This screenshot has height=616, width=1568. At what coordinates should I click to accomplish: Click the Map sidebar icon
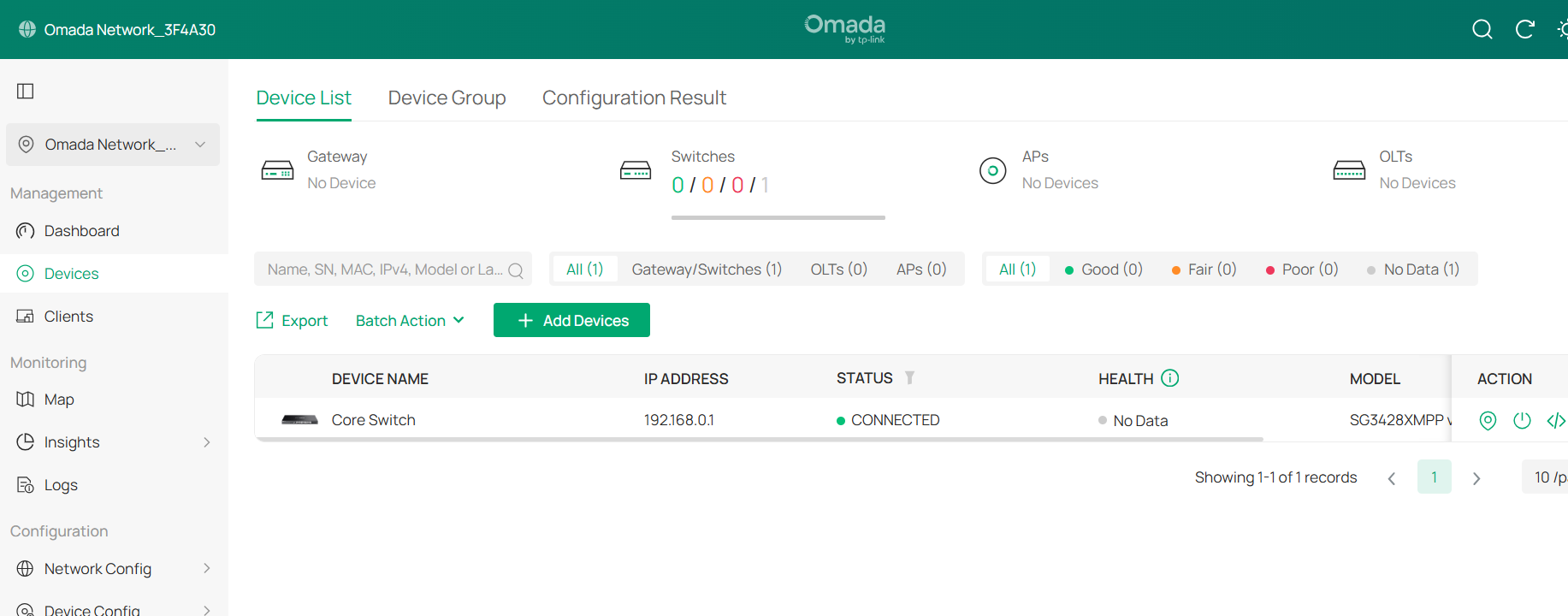tap(26, 400)
